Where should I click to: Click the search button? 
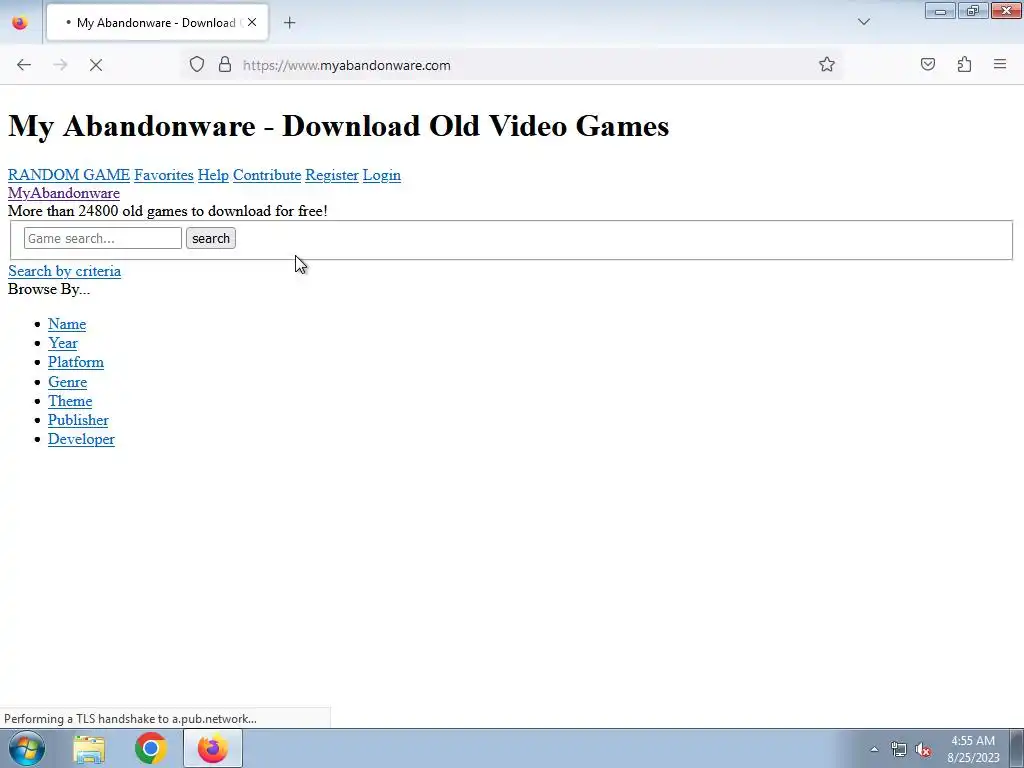click(x=211, y=238)
